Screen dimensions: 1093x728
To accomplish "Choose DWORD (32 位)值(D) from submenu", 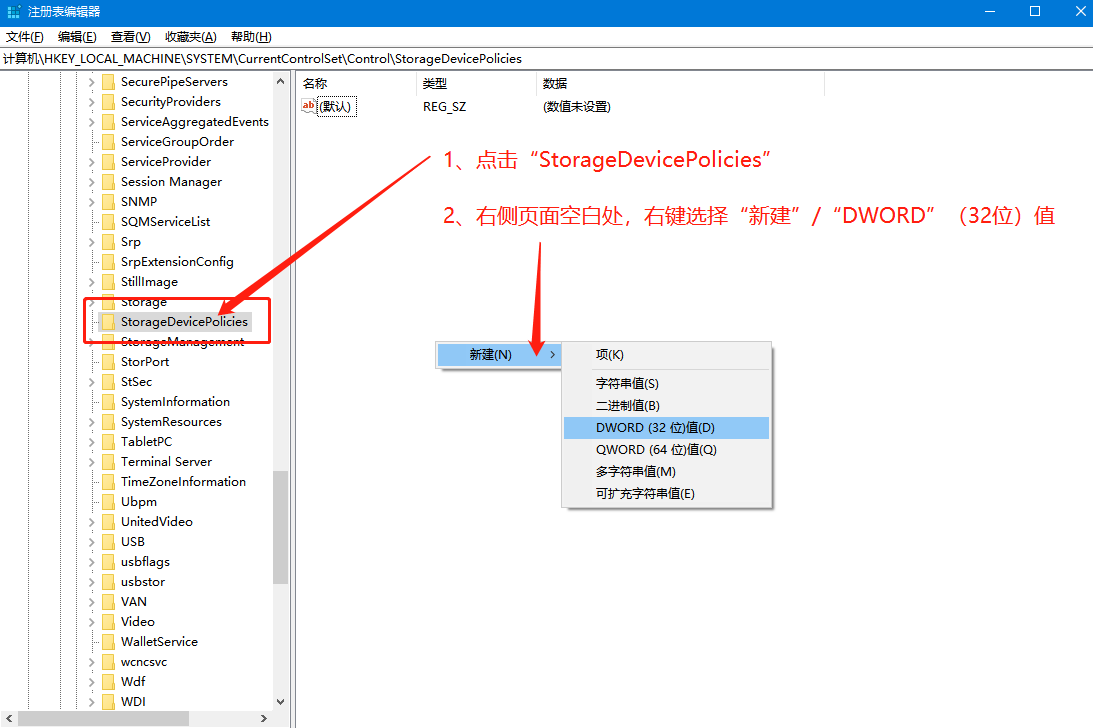I will tap(655, 428).
